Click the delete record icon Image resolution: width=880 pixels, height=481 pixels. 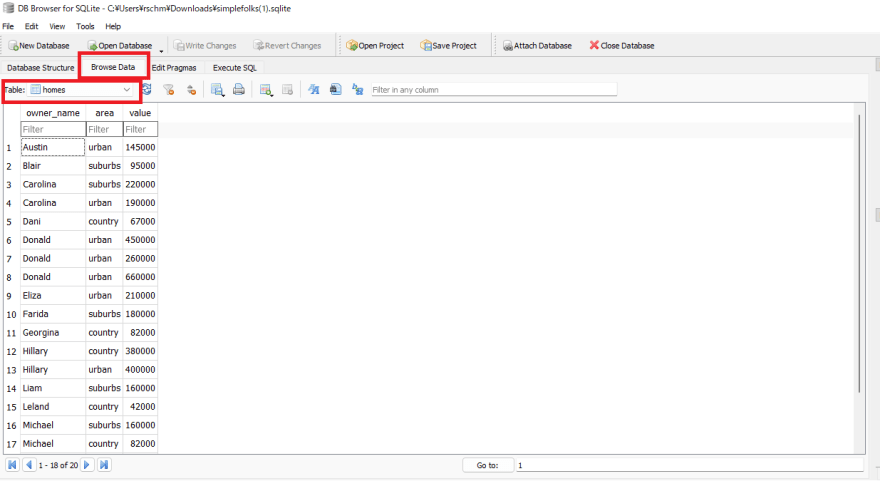tap(287, 89)
